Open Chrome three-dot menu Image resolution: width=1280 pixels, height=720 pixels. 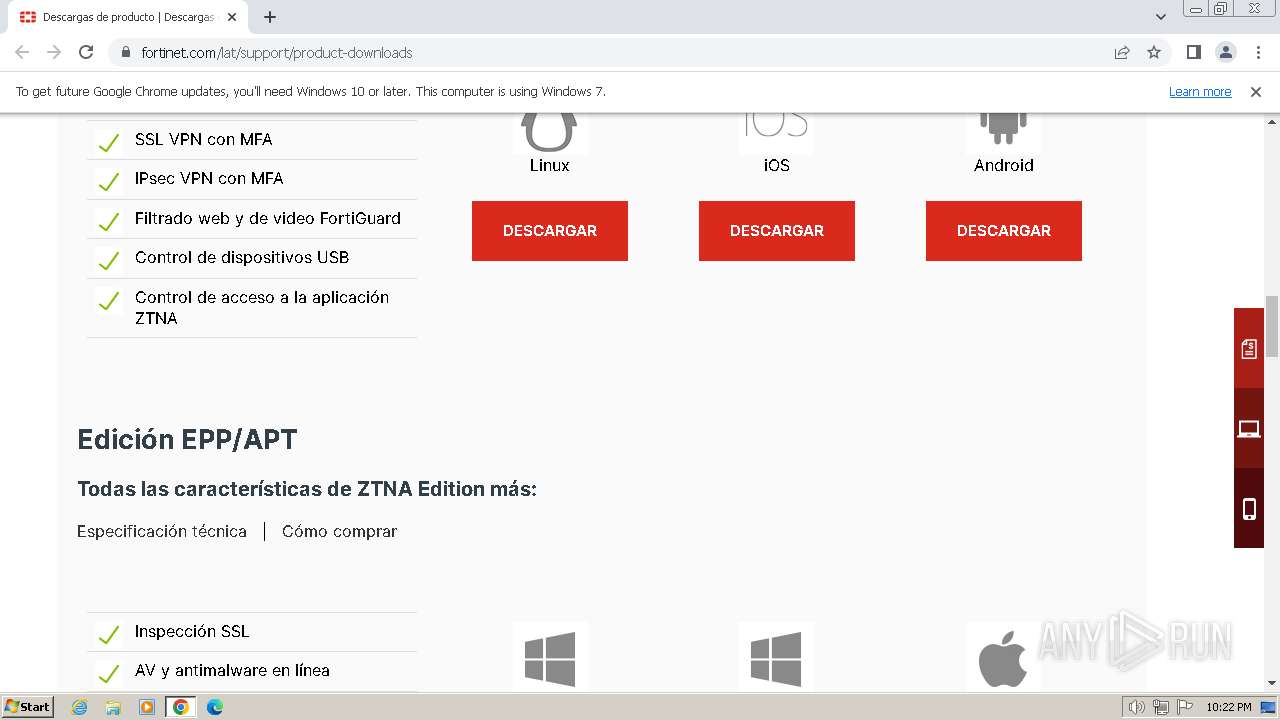[x=1258, y=52]
